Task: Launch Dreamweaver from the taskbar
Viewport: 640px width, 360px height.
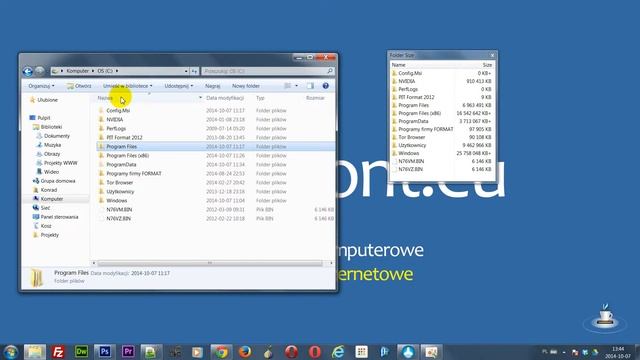Action: pos(81,352)
